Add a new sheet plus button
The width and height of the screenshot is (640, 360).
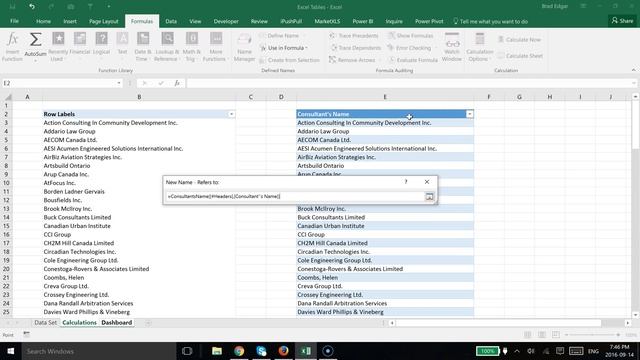(x=148, y=322)
